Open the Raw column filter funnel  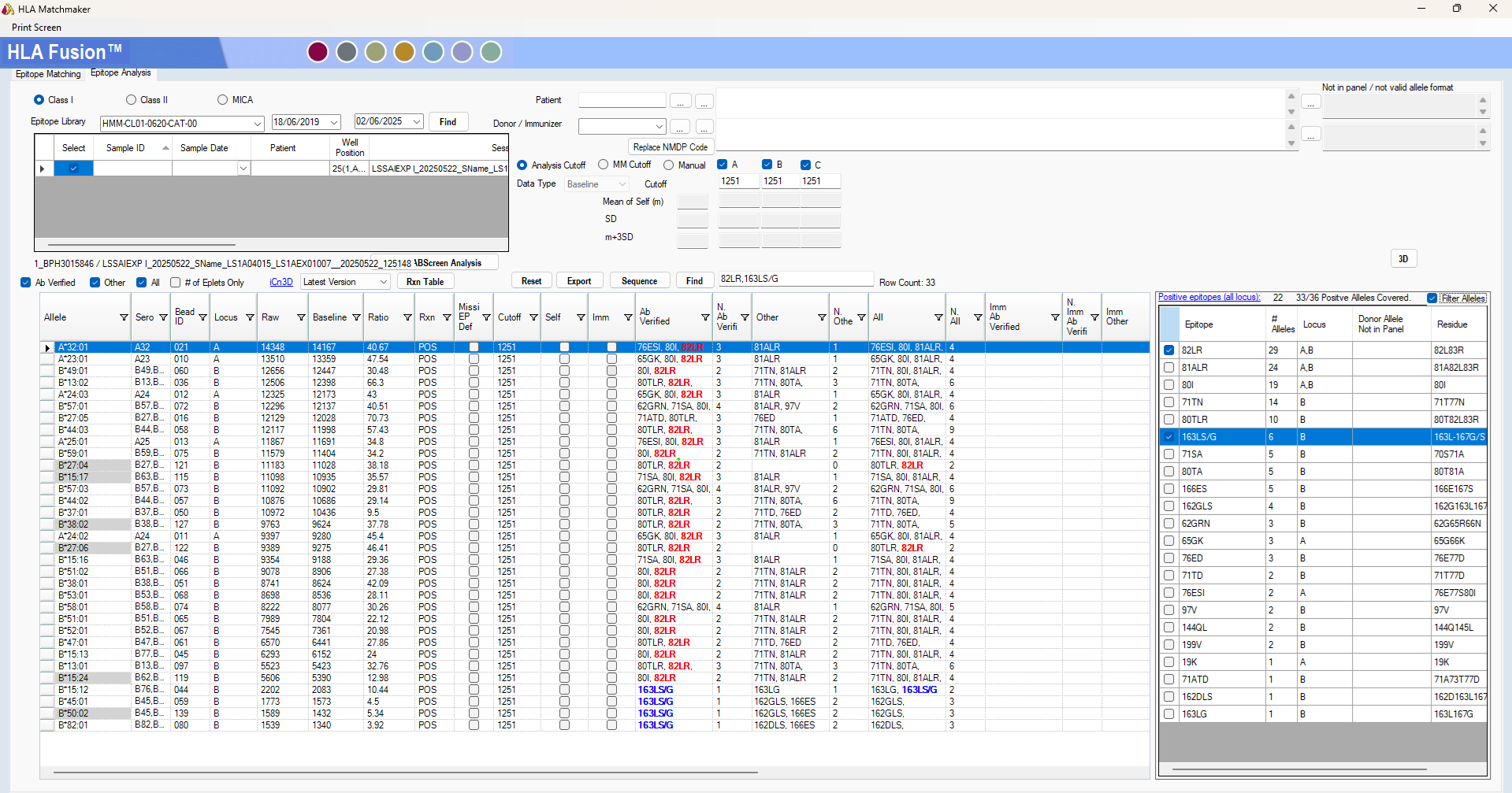pos(301,317)
